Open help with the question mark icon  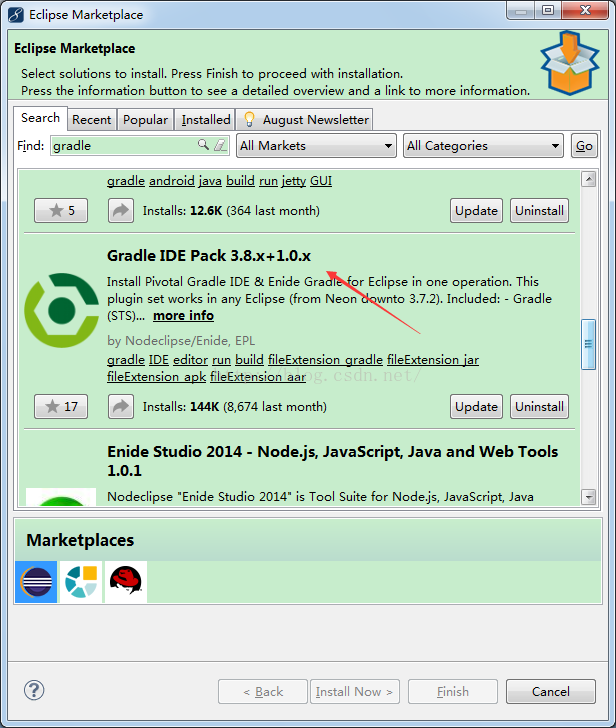34,690
